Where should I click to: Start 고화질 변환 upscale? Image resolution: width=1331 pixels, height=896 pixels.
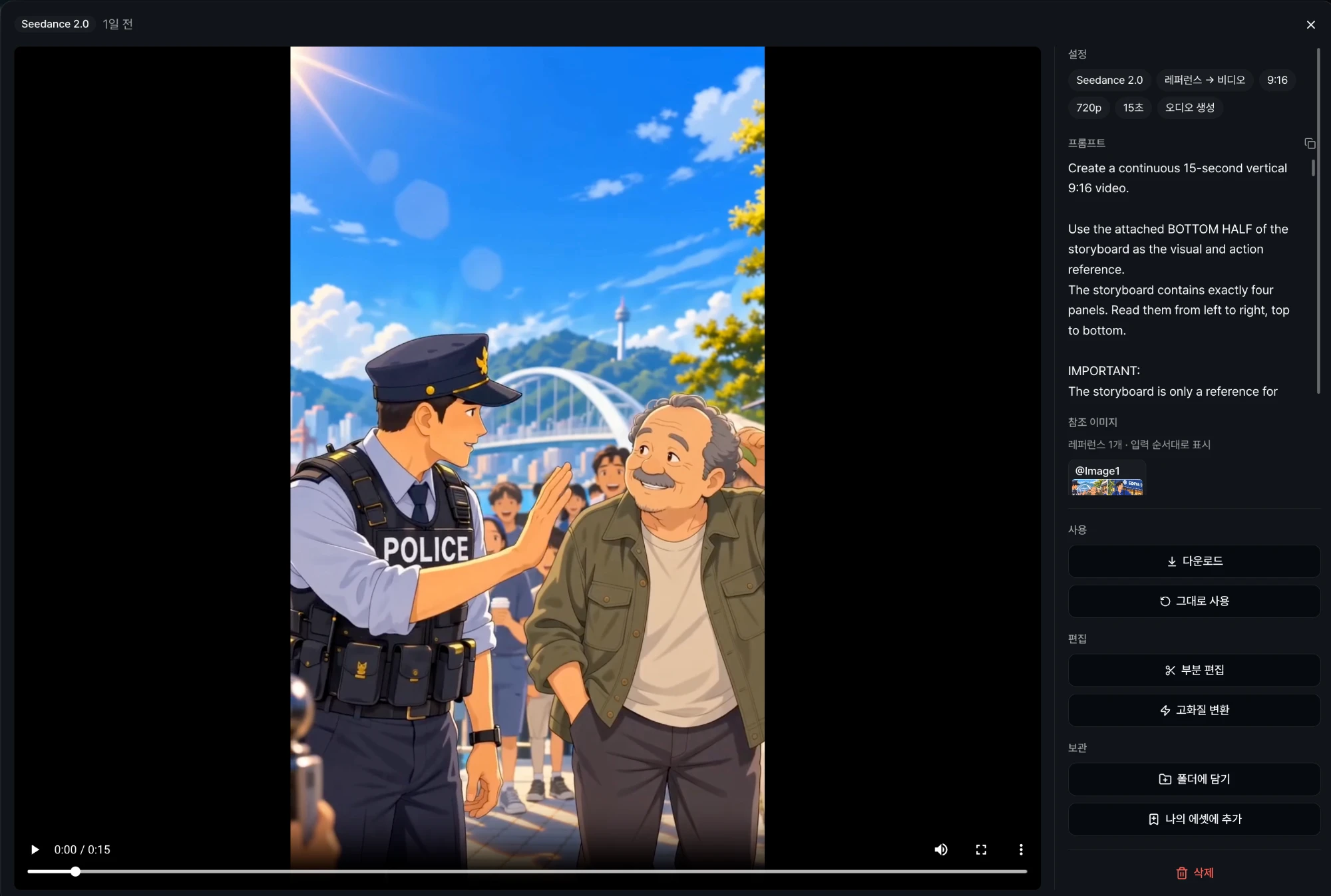[1194, 710]
